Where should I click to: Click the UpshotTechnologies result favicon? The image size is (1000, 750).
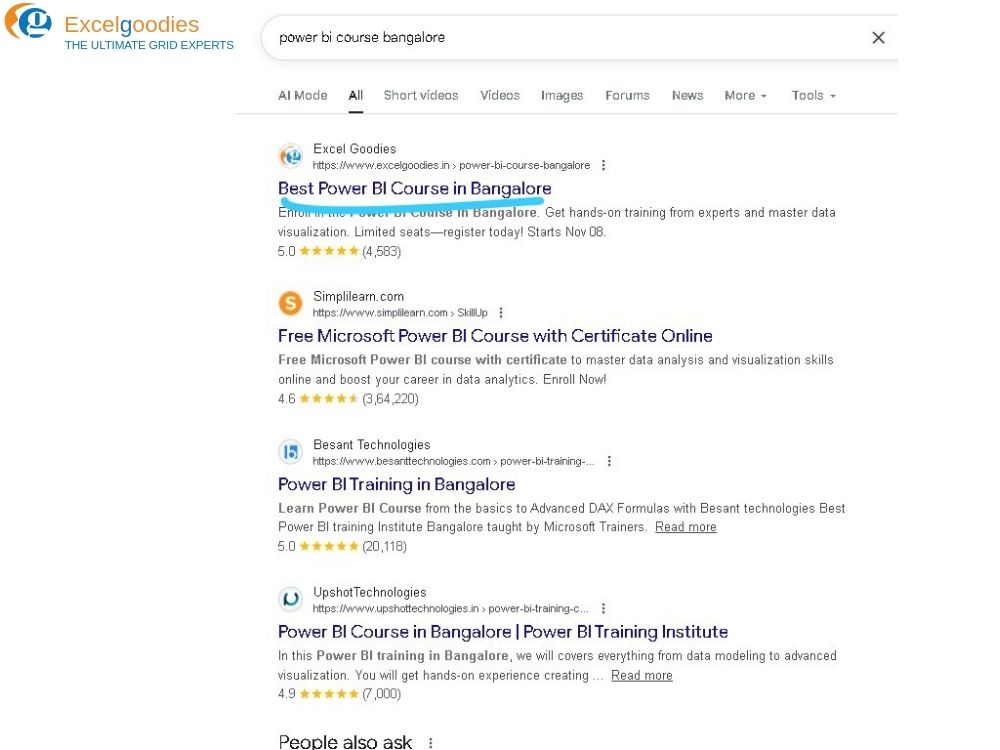point(291,600)
